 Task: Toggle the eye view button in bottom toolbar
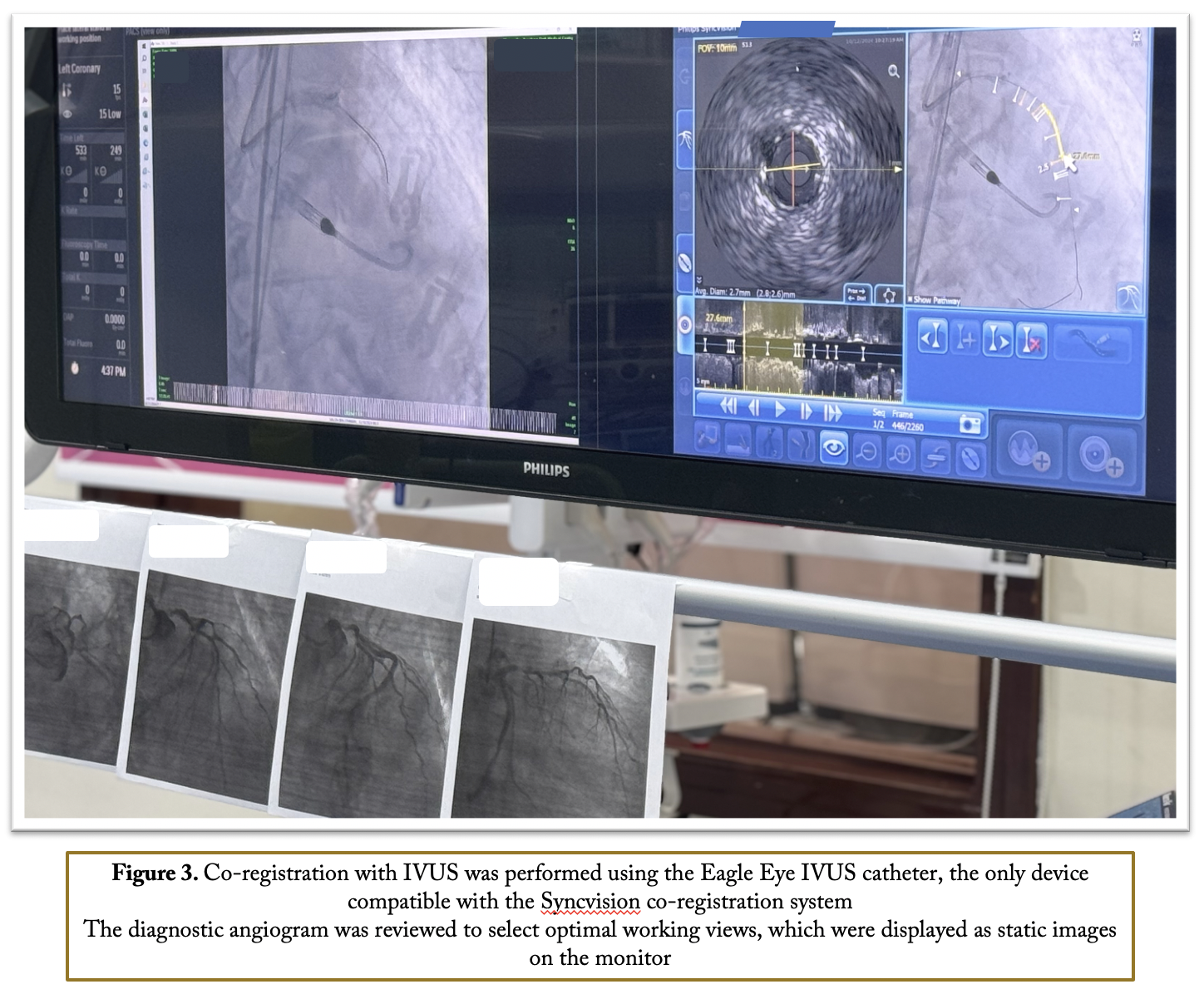pos(833,449)
